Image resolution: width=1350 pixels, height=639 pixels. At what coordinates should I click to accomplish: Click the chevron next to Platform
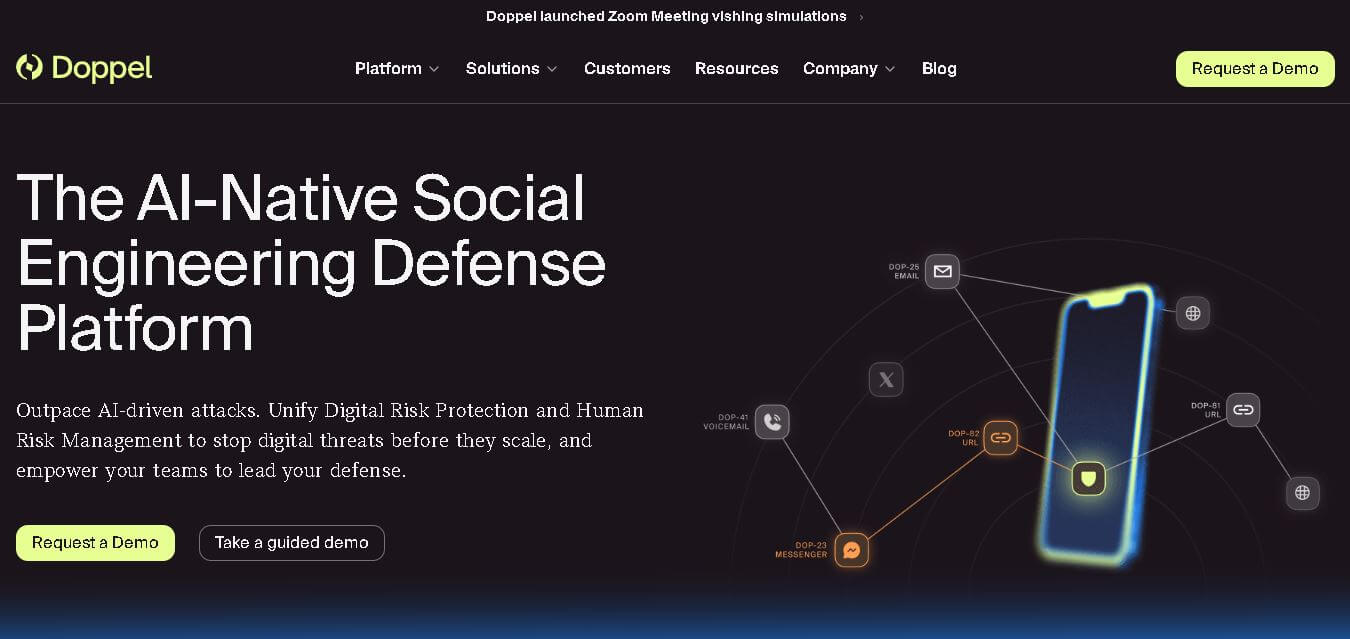click(434, 69)
